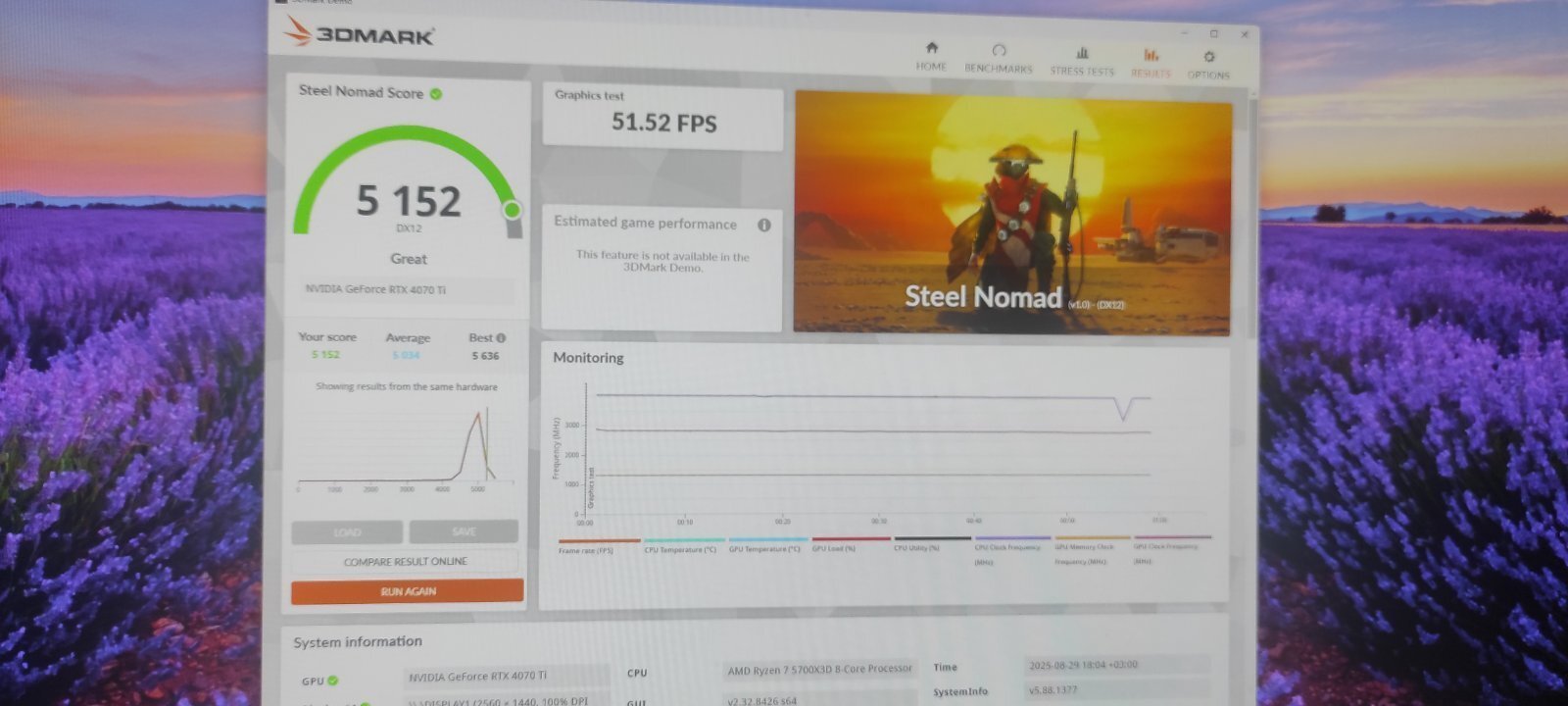Click the info icon next to Best
This screenshot has height=706, width=1568.
click(501, 337)
